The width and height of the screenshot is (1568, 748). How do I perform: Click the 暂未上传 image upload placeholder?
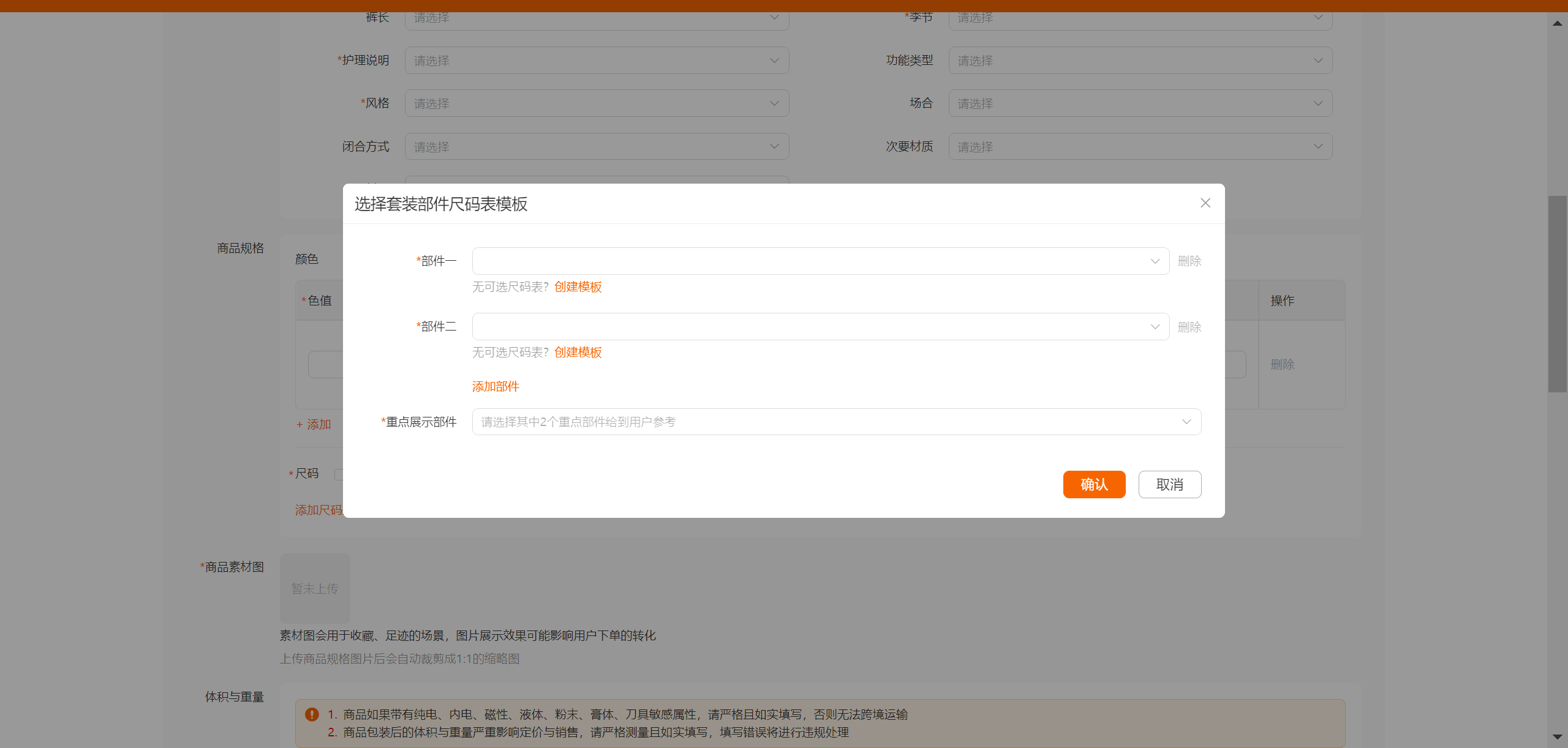click(314, 588)
